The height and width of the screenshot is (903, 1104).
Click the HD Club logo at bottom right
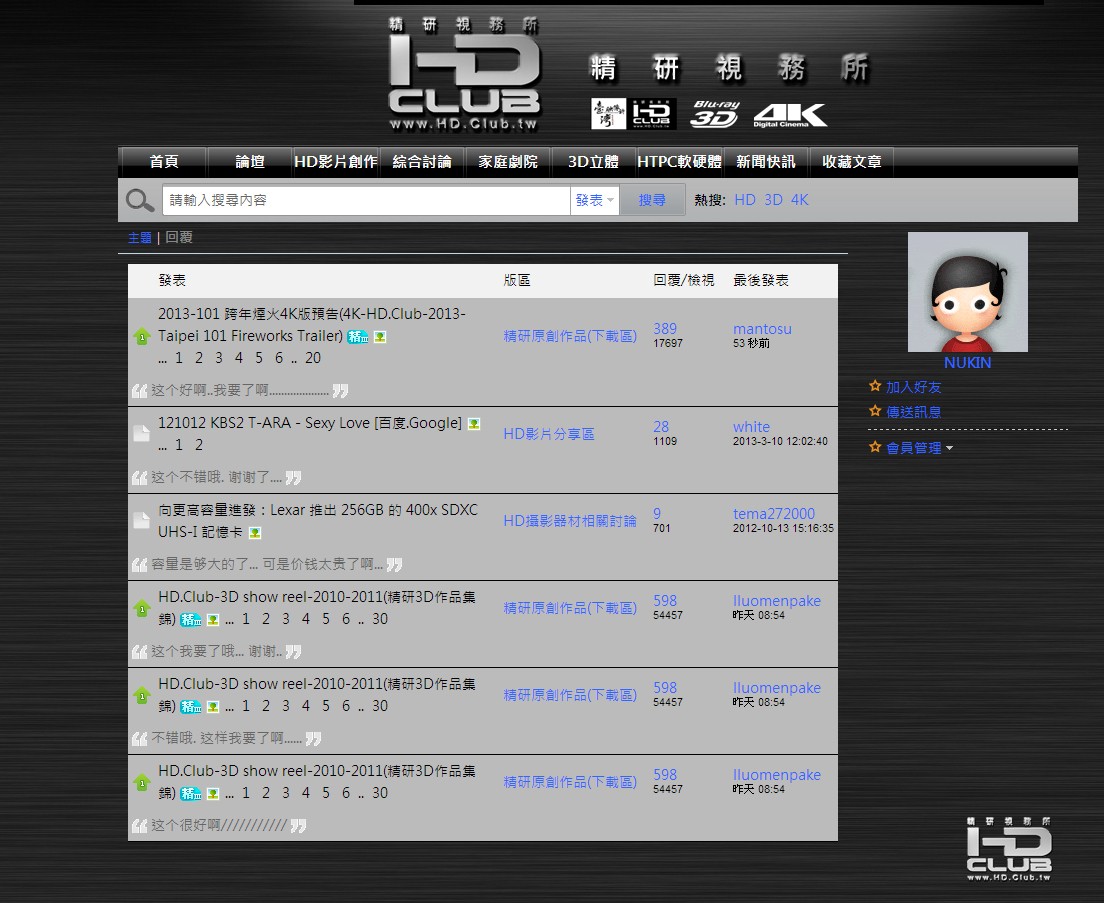pyautogui.click(x=1009, y=849)
